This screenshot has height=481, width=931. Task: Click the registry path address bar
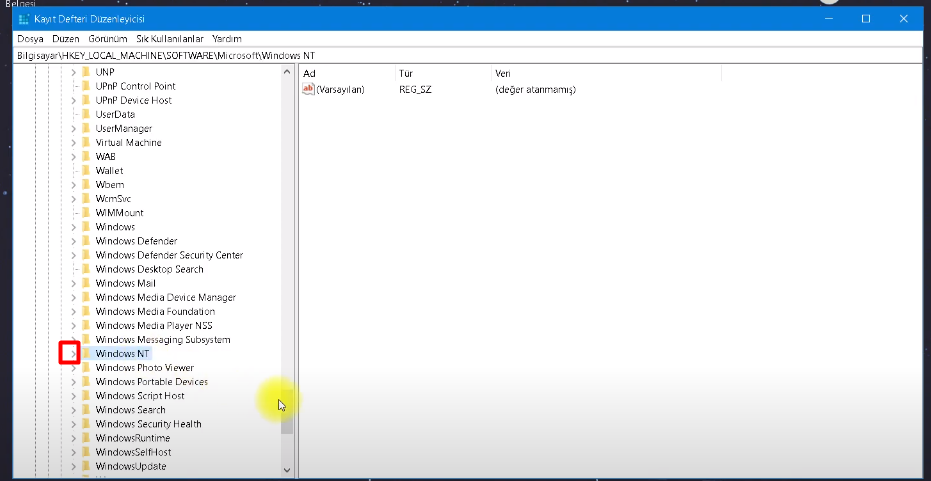pyautogui.click(x=469, y=56)
